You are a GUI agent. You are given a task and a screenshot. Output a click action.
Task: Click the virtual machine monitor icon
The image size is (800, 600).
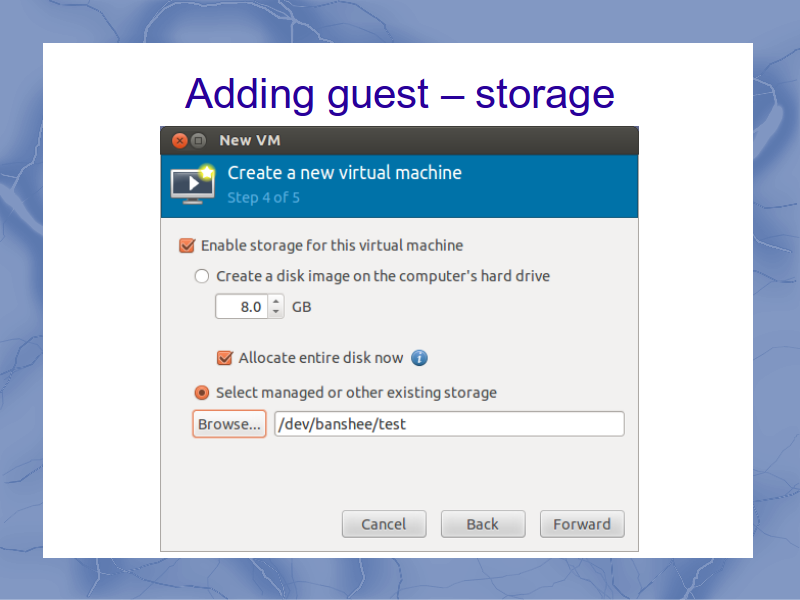[x=193, y=185]
